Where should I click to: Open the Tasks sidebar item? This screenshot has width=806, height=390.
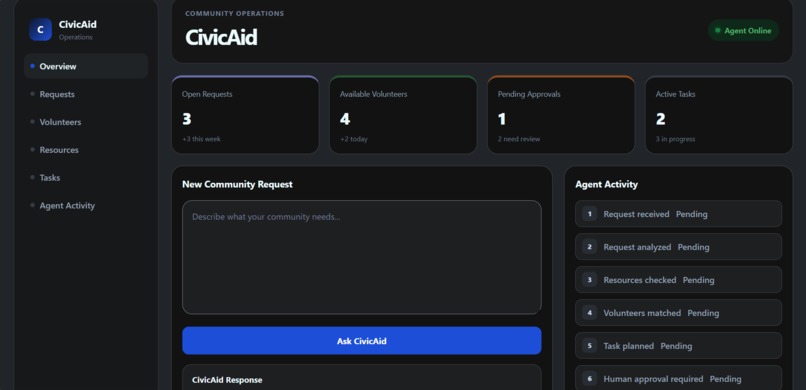pyautogui.click(x=86, y=178)
